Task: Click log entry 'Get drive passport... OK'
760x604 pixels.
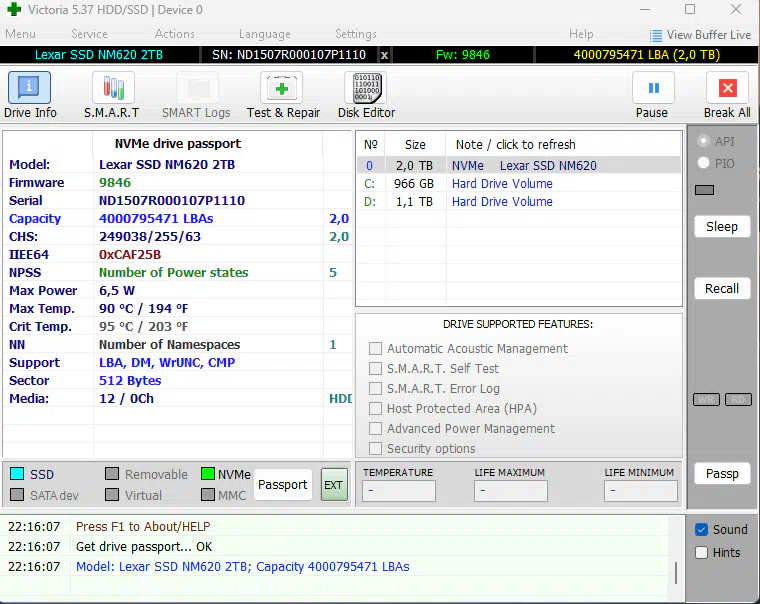Action: pyautogui.click(x=144, y=547)
